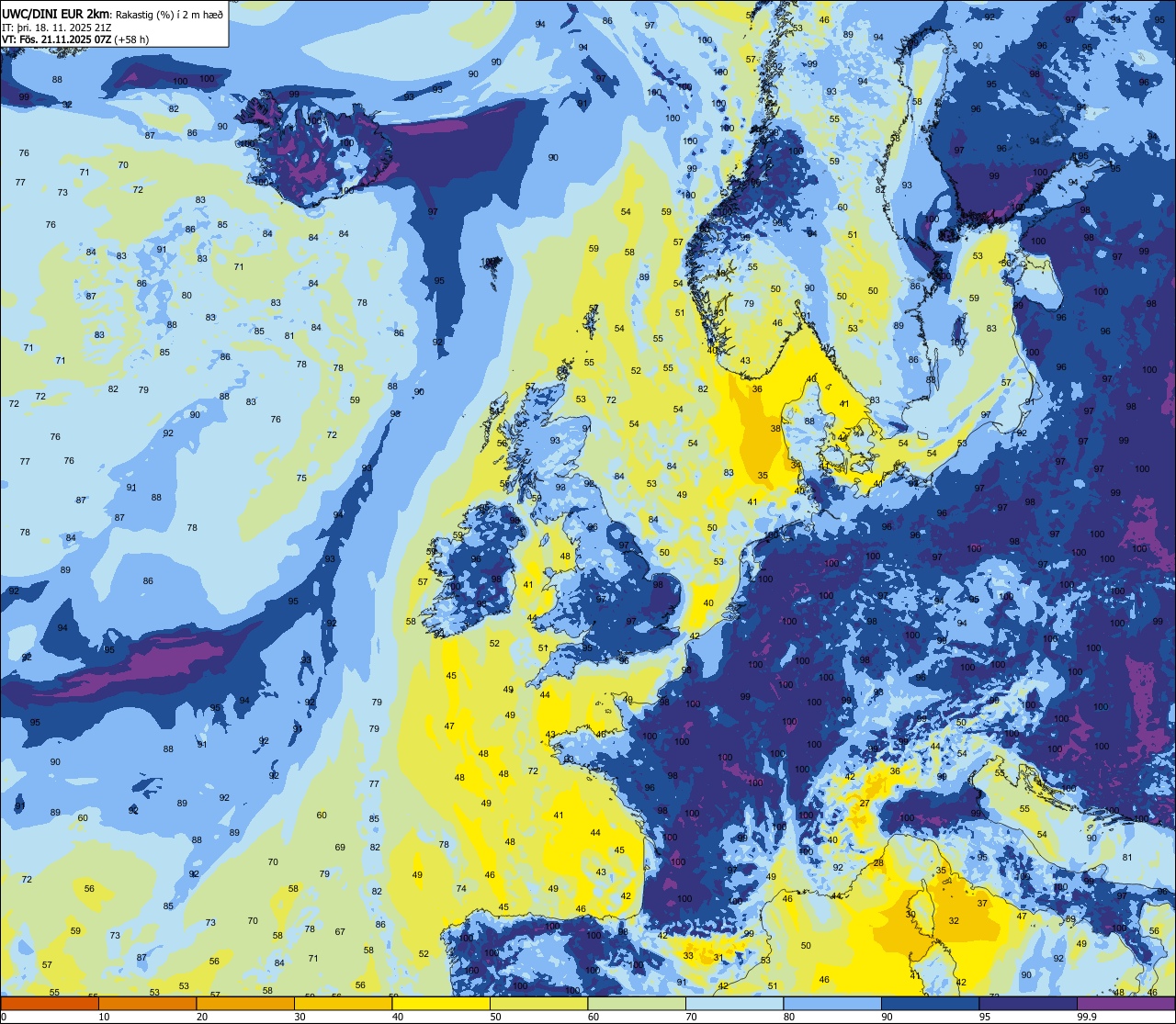Click the map title 'UWC/DINI EUR 2km'

[x=56, y=15]
